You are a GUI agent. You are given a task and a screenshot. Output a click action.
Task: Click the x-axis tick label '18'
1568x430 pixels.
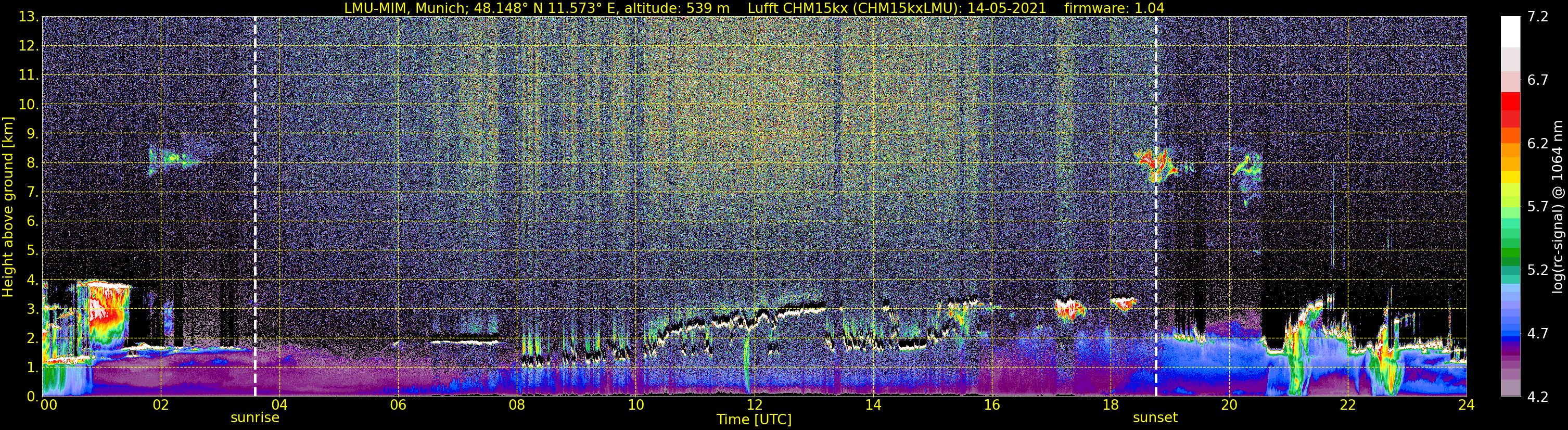click(1110, 405)
